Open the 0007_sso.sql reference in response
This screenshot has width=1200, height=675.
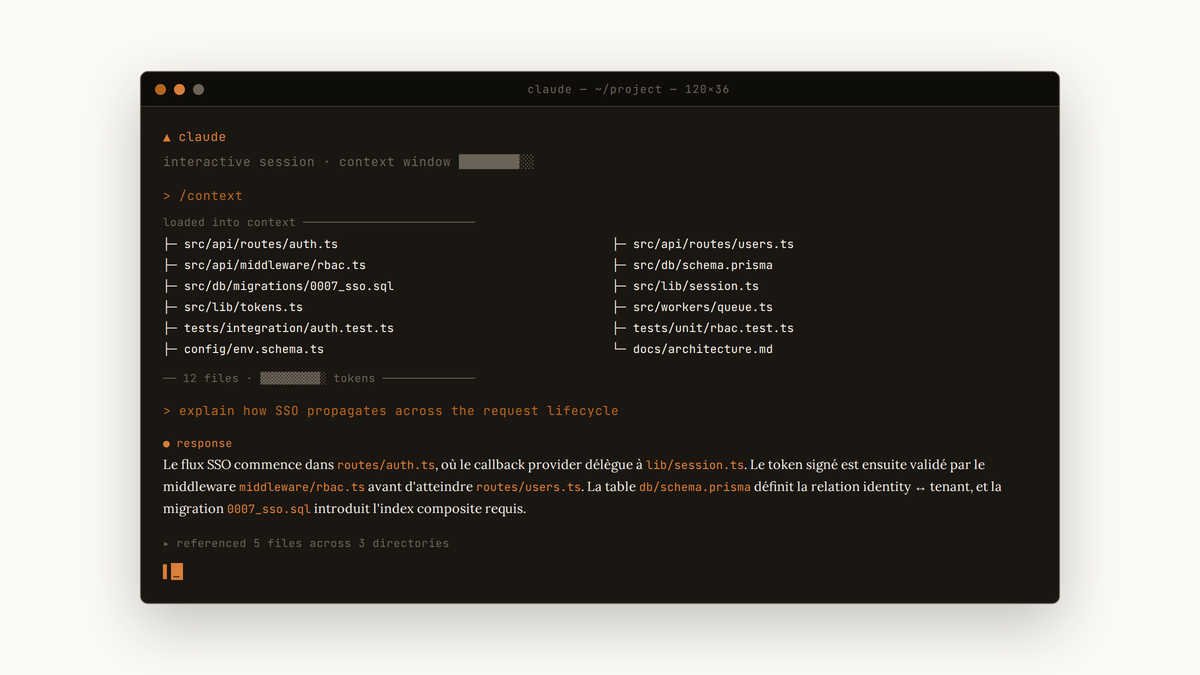[269, 510]
